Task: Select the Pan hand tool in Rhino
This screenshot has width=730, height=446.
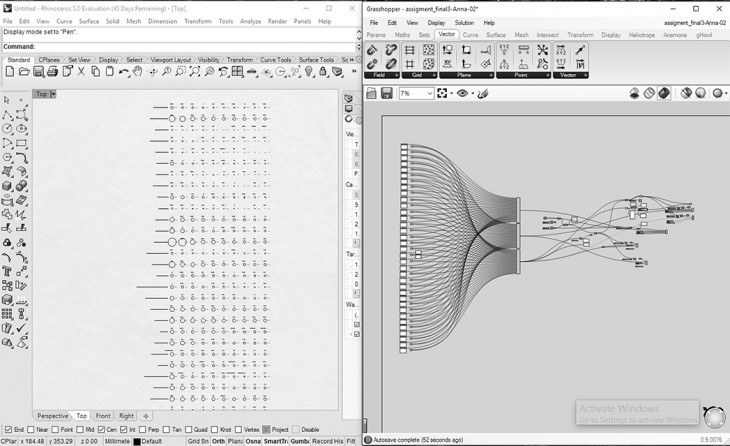Action: pos(138,72)
